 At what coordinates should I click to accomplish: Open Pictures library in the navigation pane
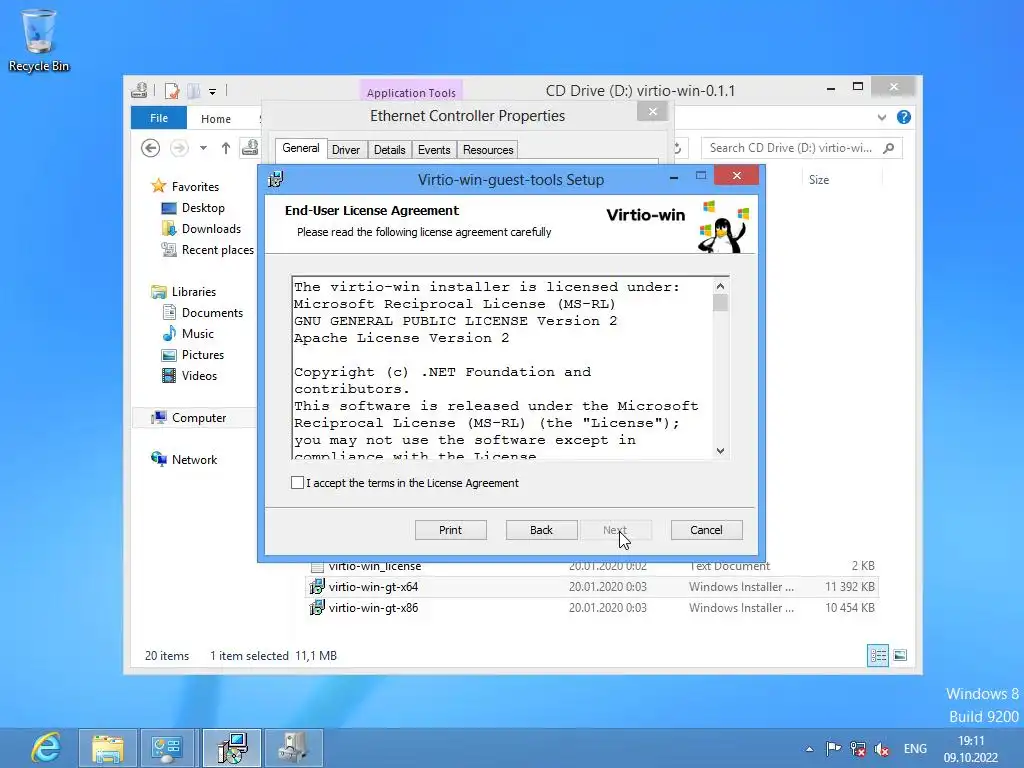[x=203, y=355]
